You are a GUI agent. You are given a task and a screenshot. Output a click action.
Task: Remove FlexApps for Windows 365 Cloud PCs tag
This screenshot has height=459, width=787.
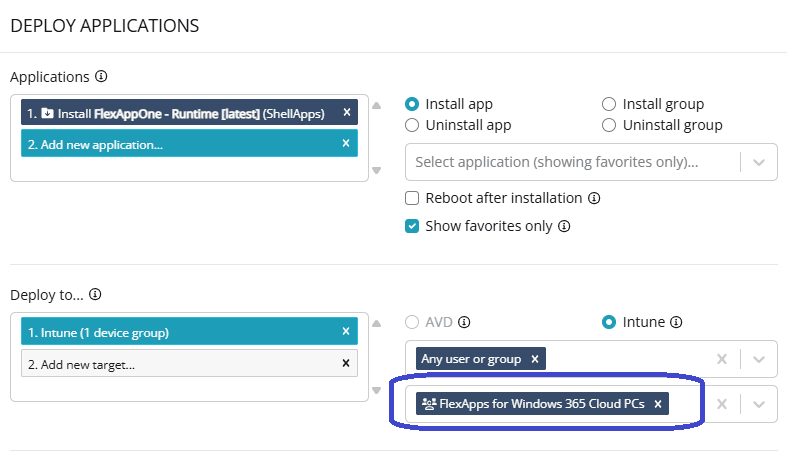pos(658,404)
